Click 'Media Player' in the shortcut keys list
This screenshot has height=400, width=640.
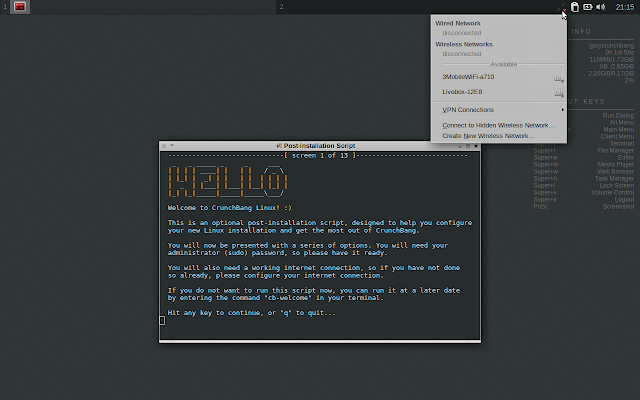click(616, 164)
